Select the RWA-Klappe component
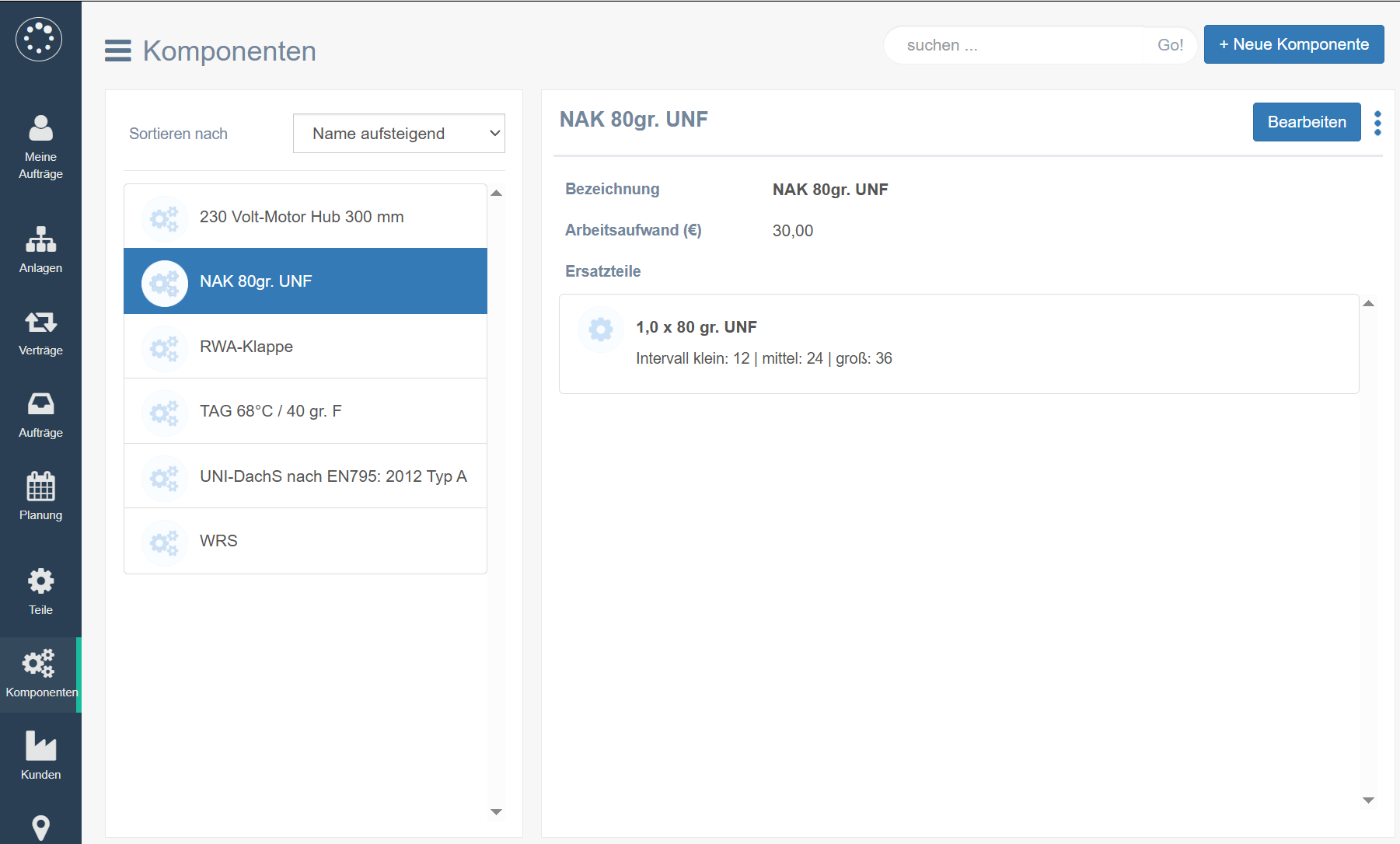The image size is (1400, 844). [x=305, y=347]
